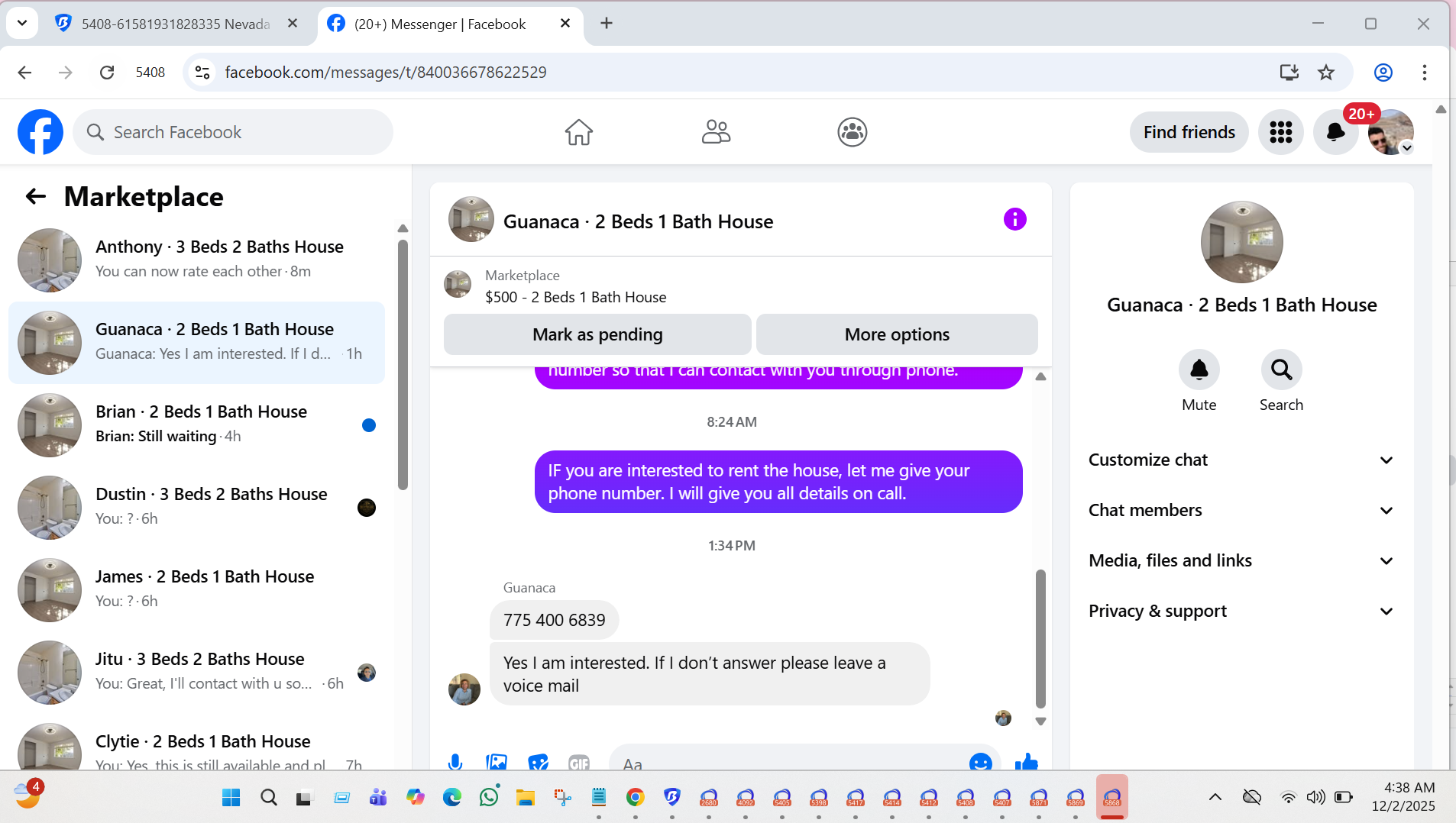Expand Customize chat section
This screenshot has width=1456, height=823.
click(1241, 460)
